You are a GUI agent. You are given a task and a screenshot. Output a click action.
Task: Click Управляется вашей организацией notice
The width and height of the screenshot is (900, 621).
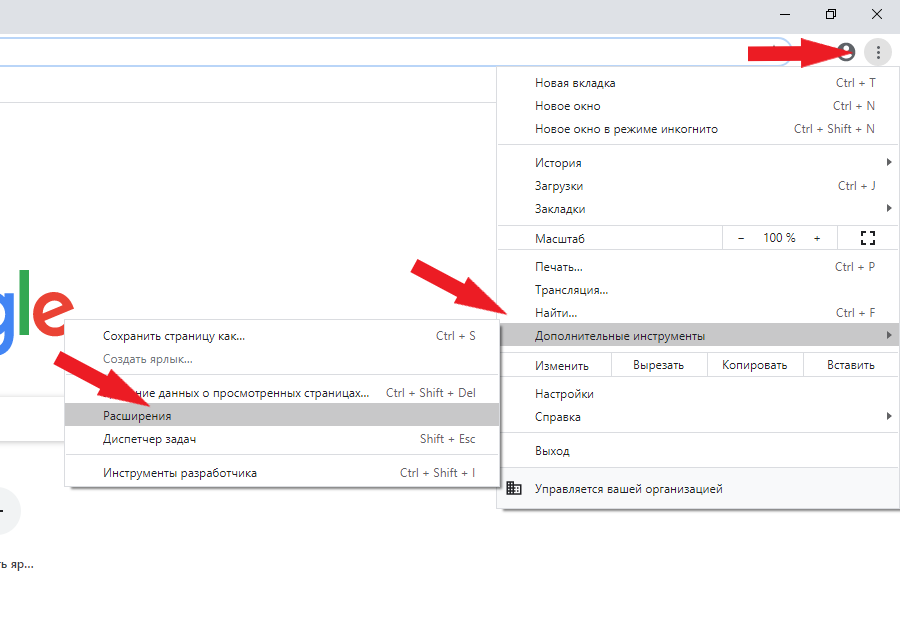pyautogui.click(x=628, y=489)
